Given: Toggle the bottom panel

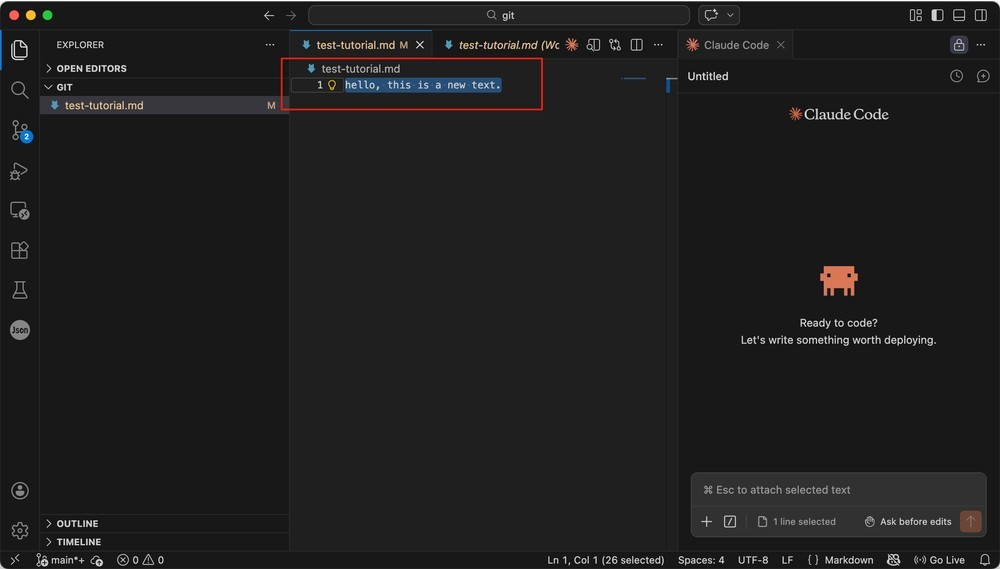Looking at the screenshot, I should (x=959, y=15).
